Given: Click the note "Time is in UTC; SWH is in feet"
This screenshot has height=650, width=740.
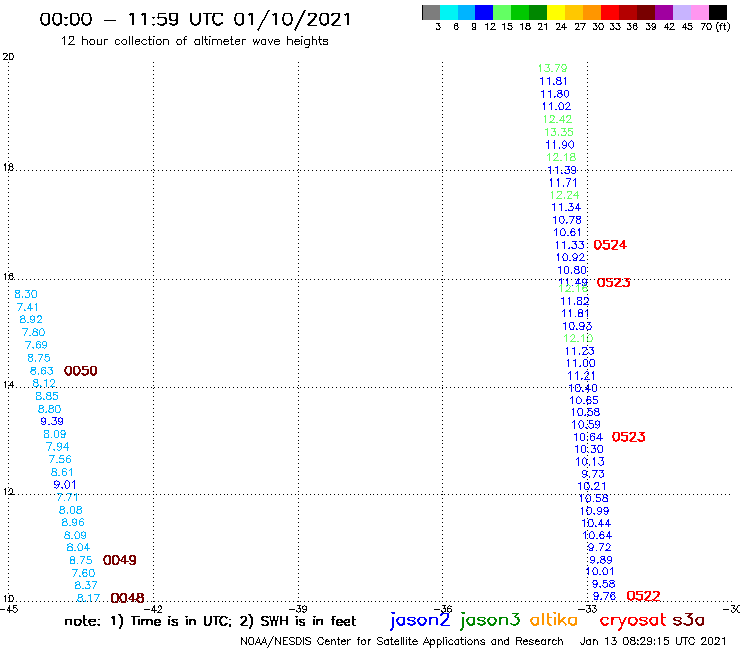Looking at the screenshot, I should tap(210, 621).
